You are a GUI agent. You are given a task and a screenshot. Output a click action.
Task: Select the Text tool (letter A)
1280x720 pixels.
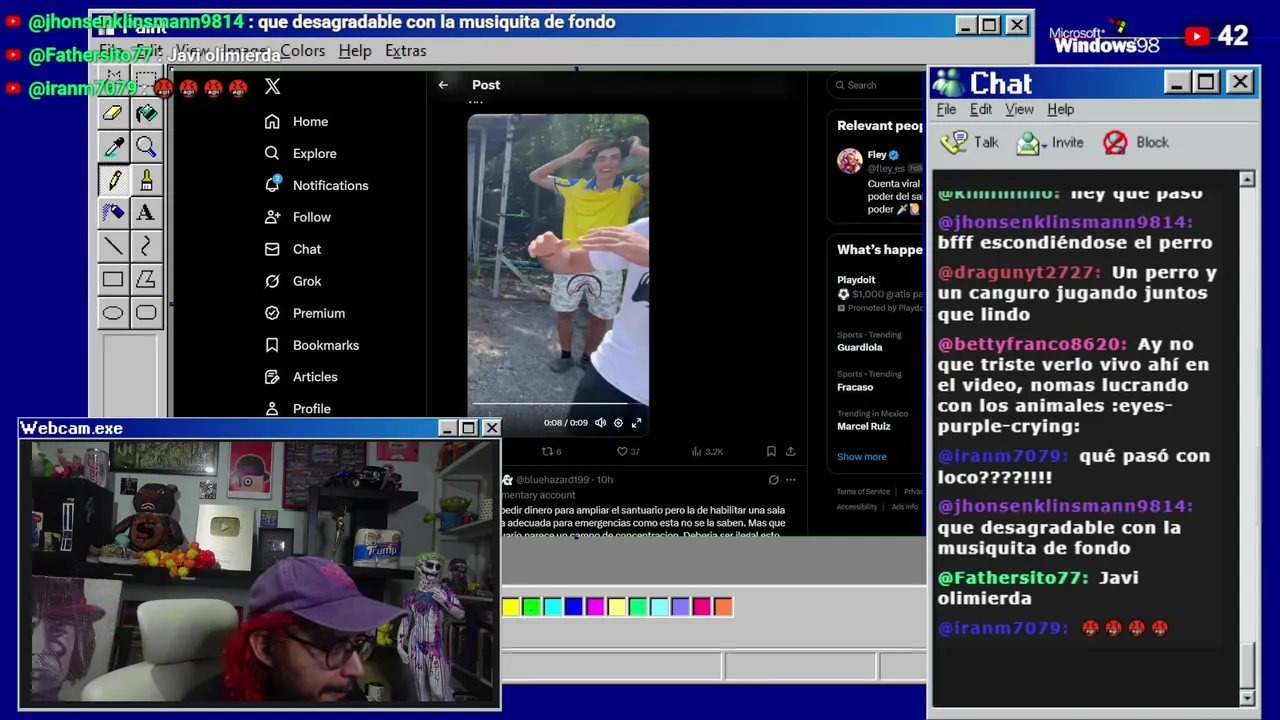tap(146, 213)
